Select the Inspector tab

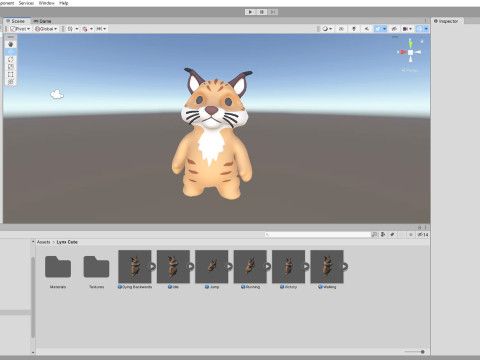click(446, 21)
